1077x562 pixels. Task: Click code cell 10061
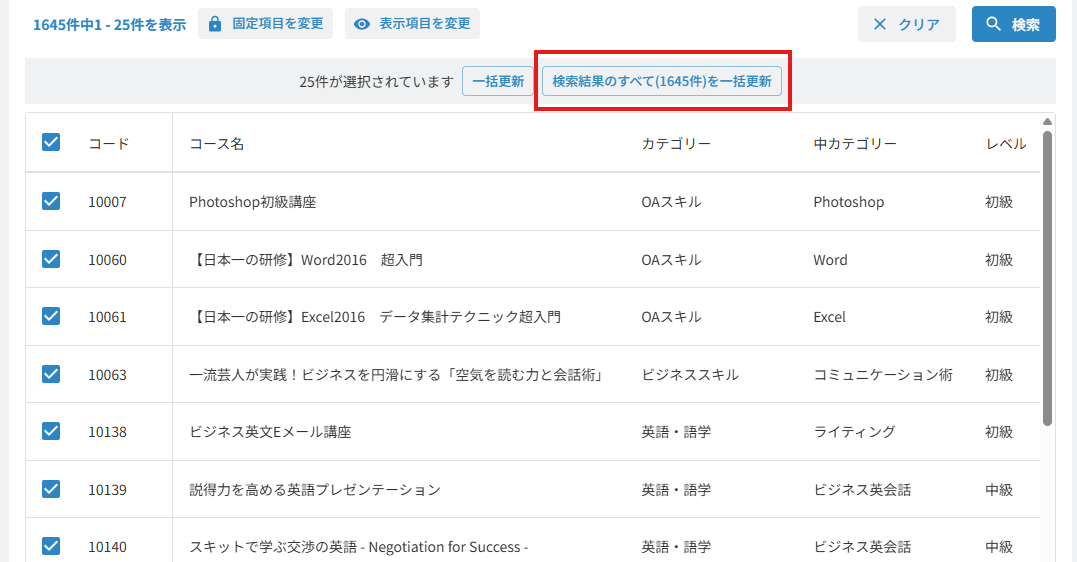tap(107, 317)
